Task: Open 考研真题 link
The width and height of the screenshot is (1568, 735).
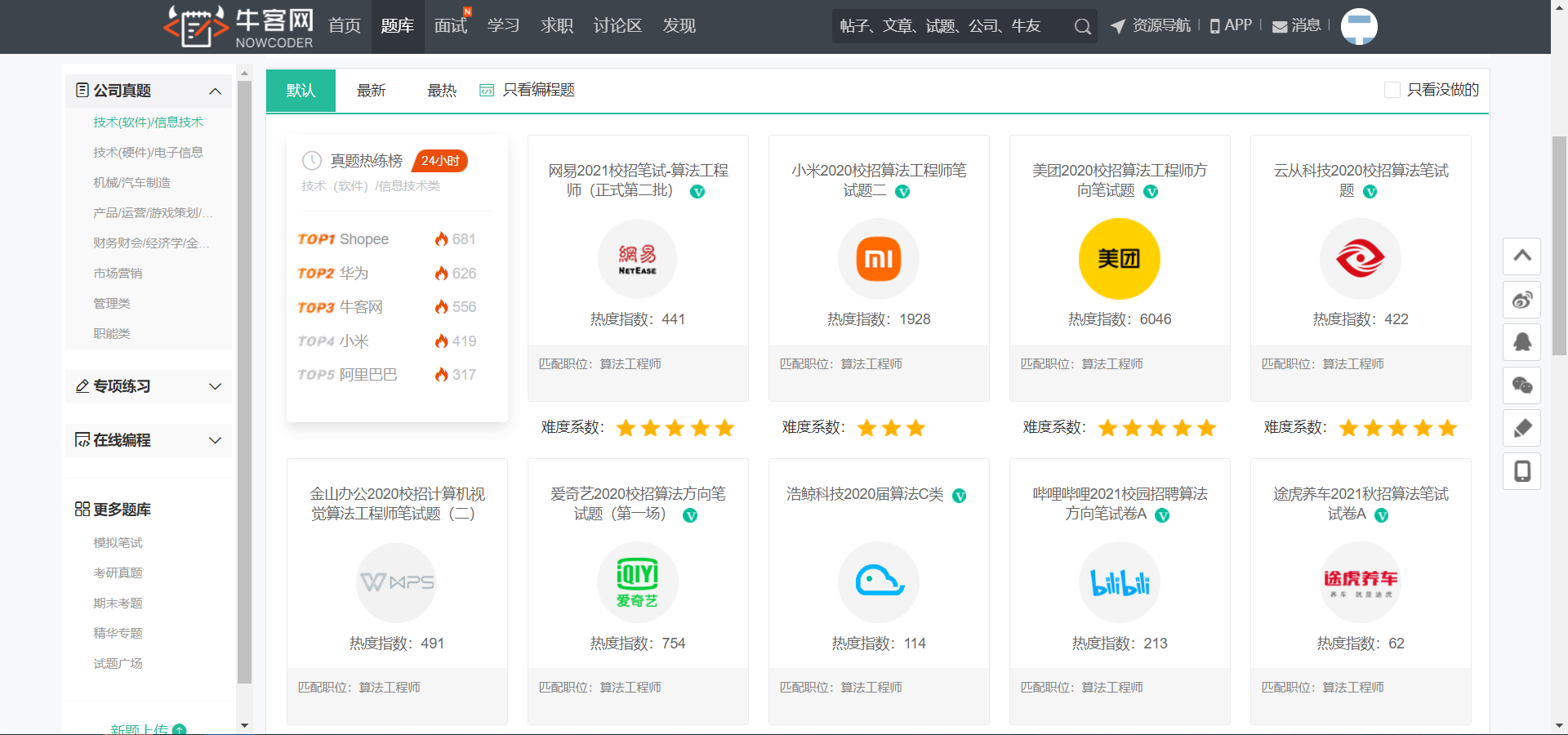Action: click(x=118, y=573)
